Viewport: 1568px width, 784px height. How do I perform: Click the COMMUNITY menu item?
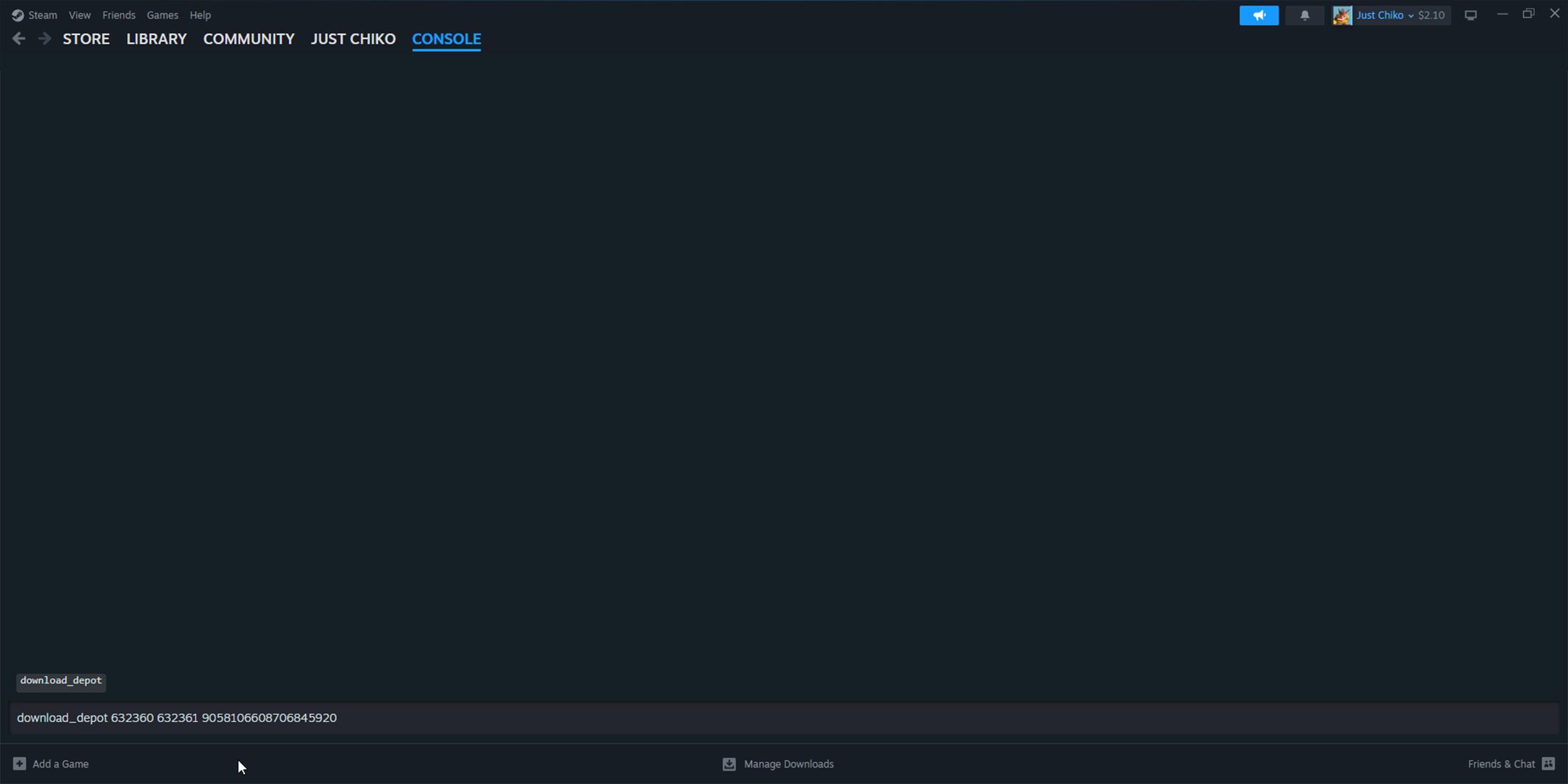pos(248,38)
